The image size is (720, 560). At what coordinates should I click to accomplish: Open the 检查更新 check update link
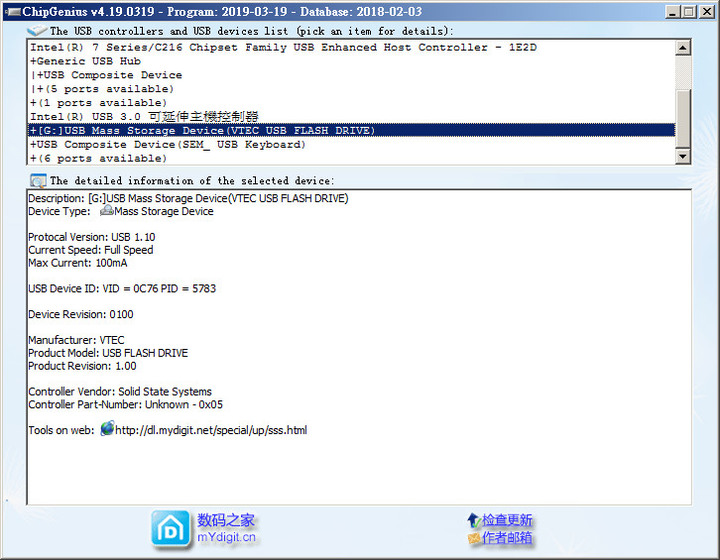[x=507, y=520]
